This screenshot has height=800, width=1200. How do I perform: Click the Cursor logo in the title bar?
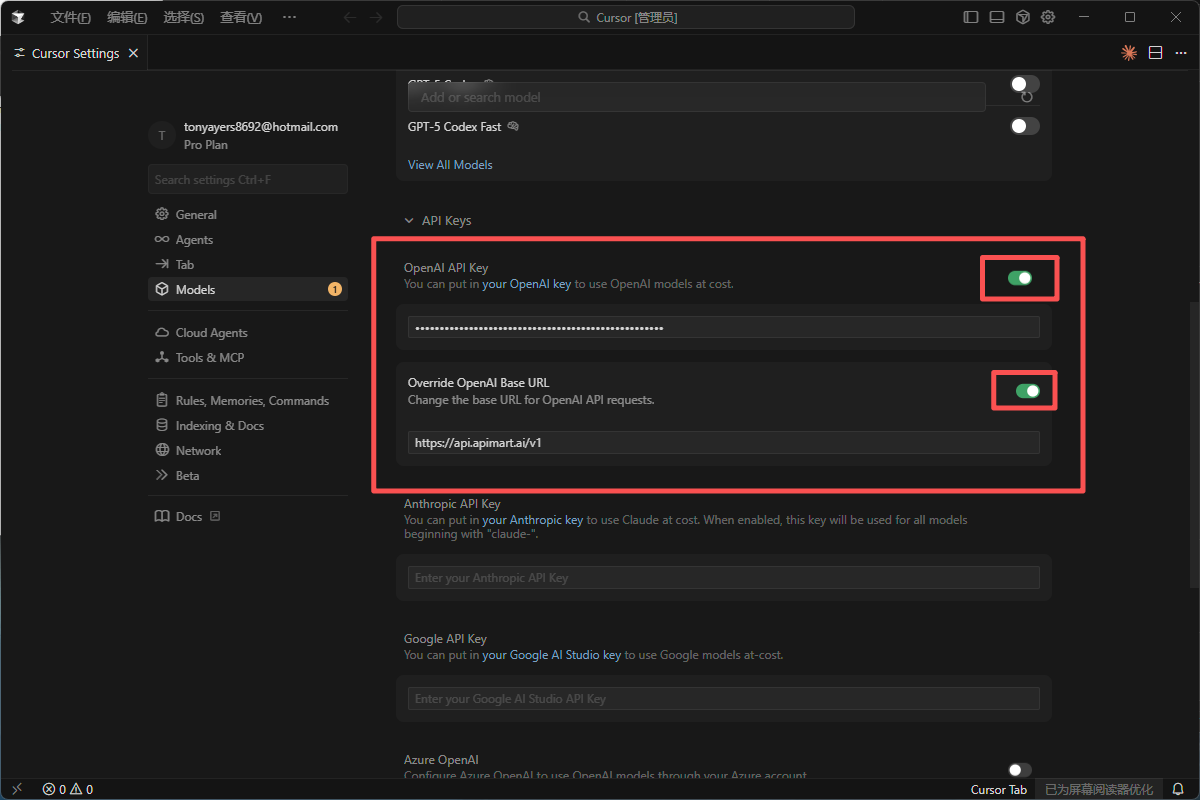[x=18, y=17]
